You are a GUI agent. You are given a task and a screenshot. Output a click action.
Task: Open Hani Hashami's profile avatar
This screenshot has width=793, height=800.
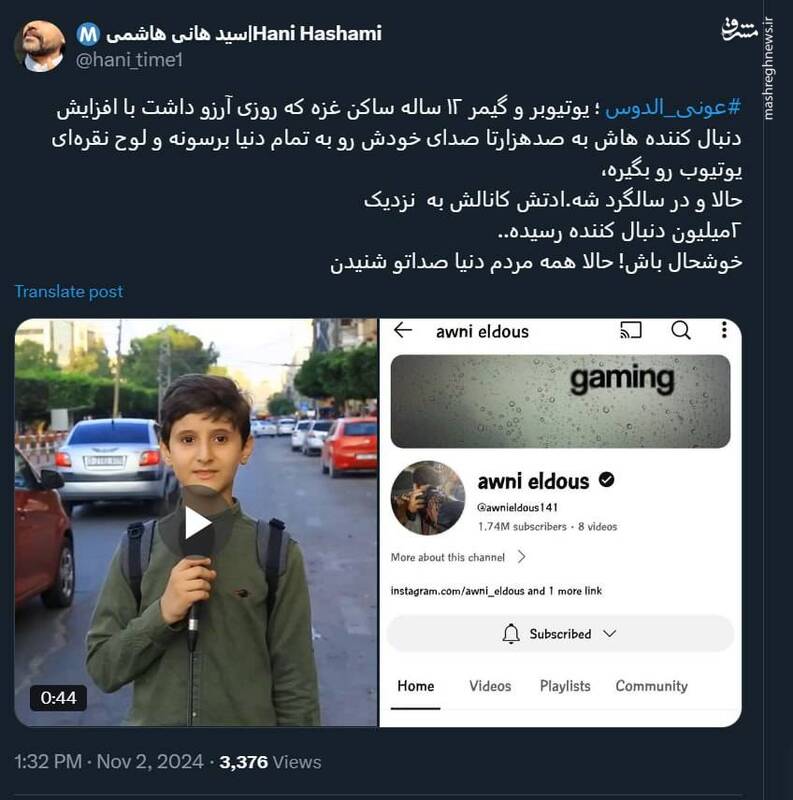(x=40, y=46)
